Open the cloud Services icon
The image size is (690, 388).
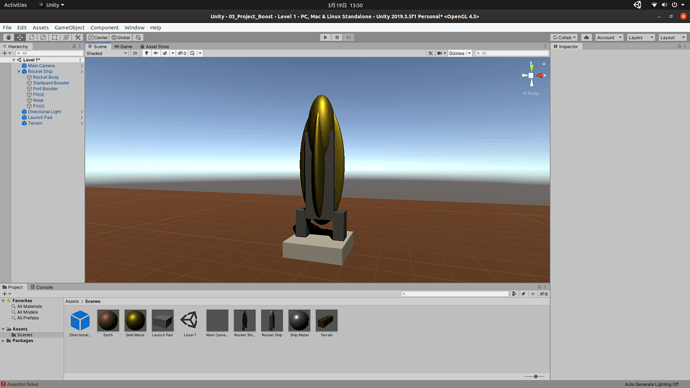(586, 37)
